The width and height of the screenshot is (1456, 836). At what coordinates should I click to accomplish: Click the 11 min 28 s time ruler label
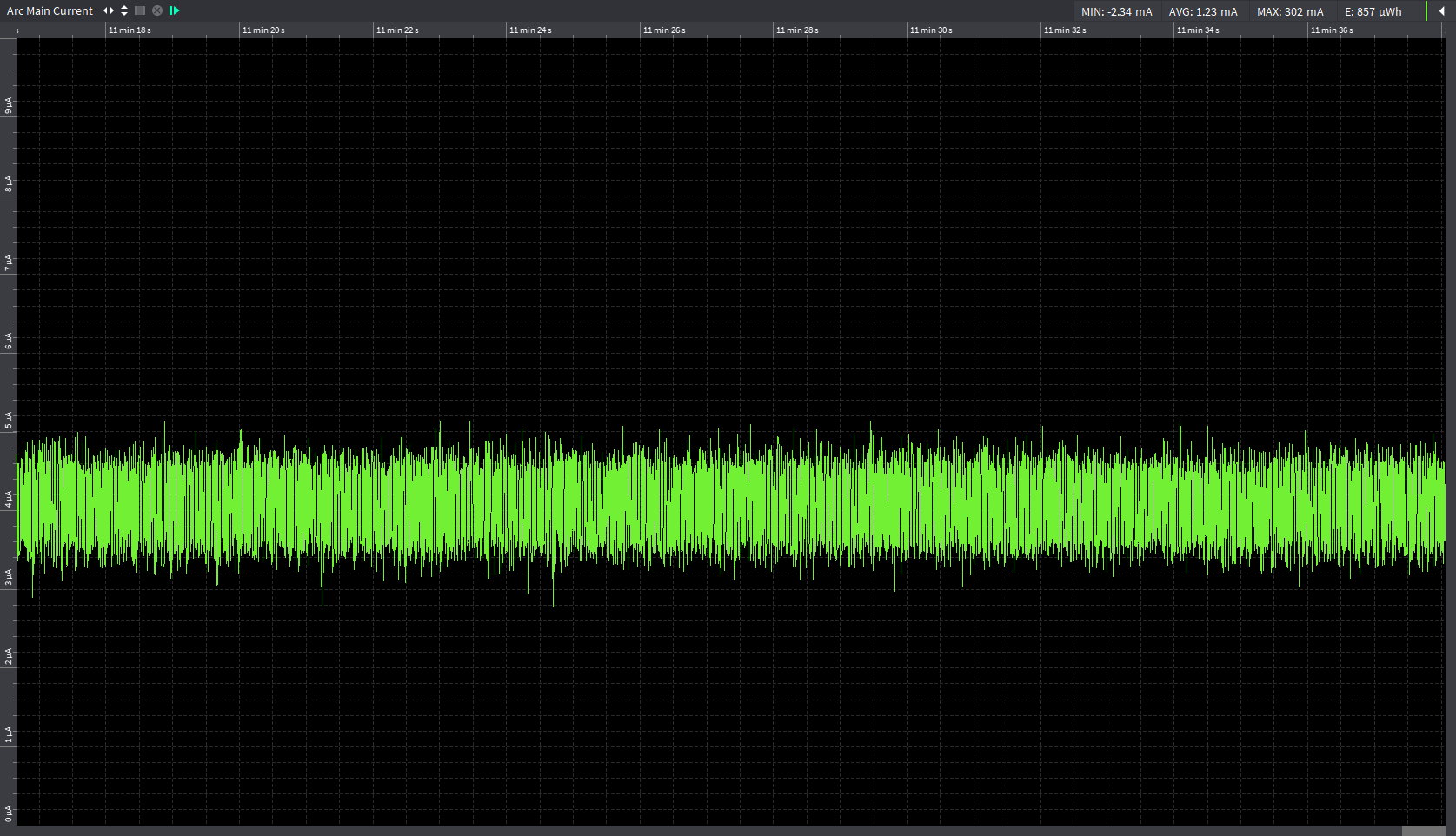coord(797,30)
